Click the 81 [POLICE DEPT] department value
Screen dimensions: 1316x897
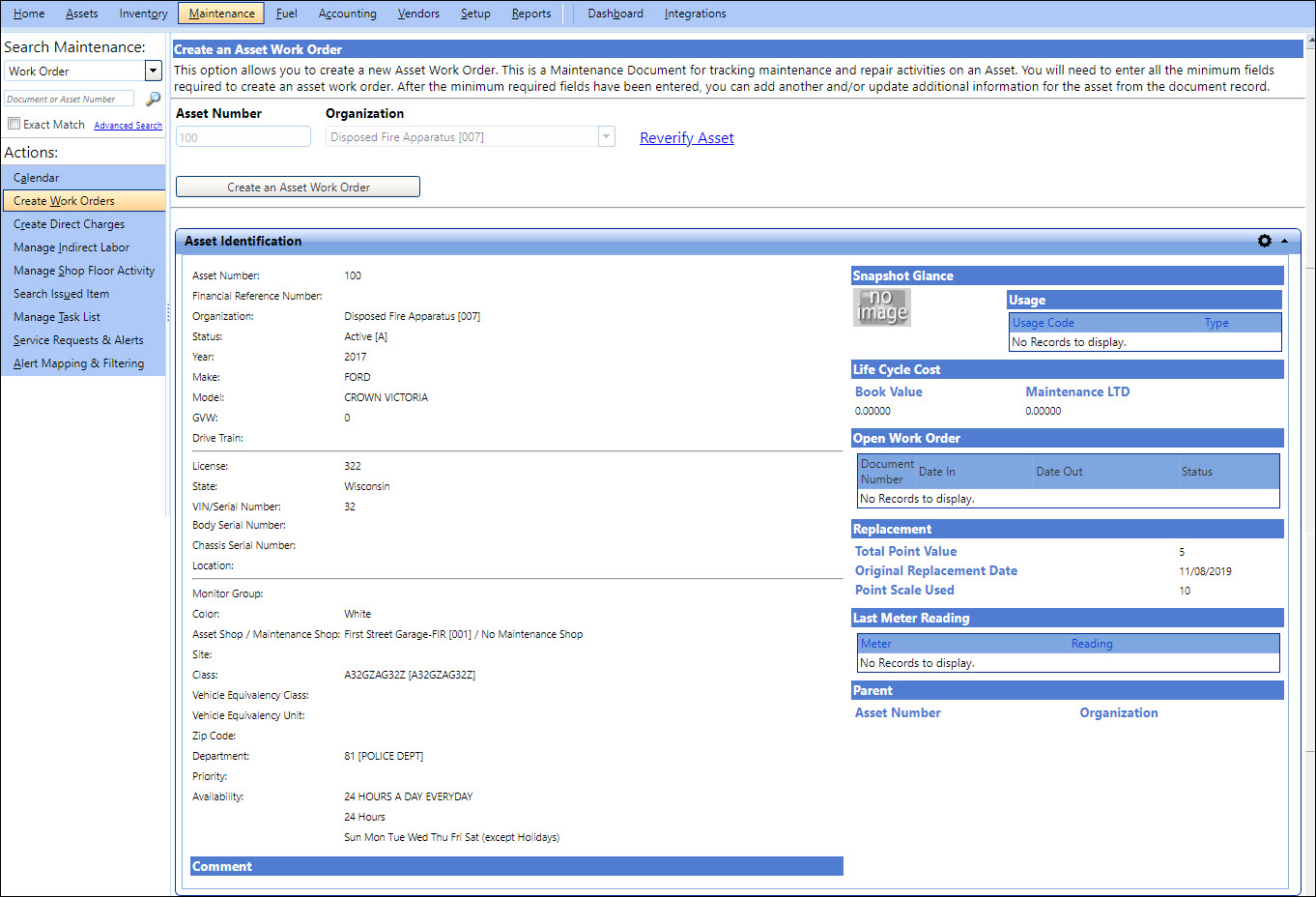tap(384, 756)
